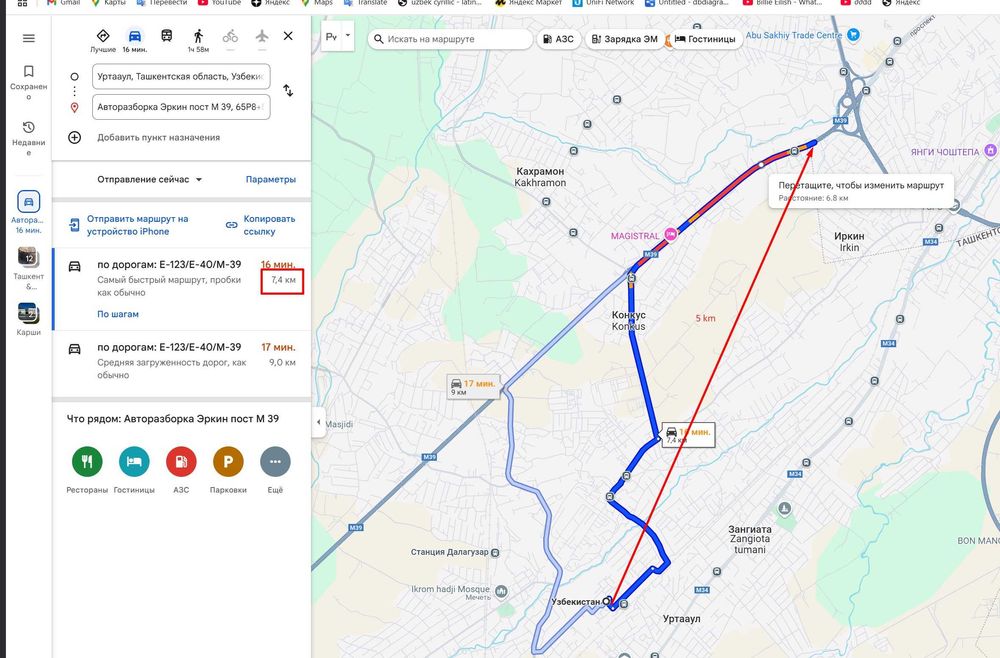The height and width of the screenshot is (658, 1000).
Task: Click the Кахрамон Kakhramon map label
Action: click(x=540, y=177)
